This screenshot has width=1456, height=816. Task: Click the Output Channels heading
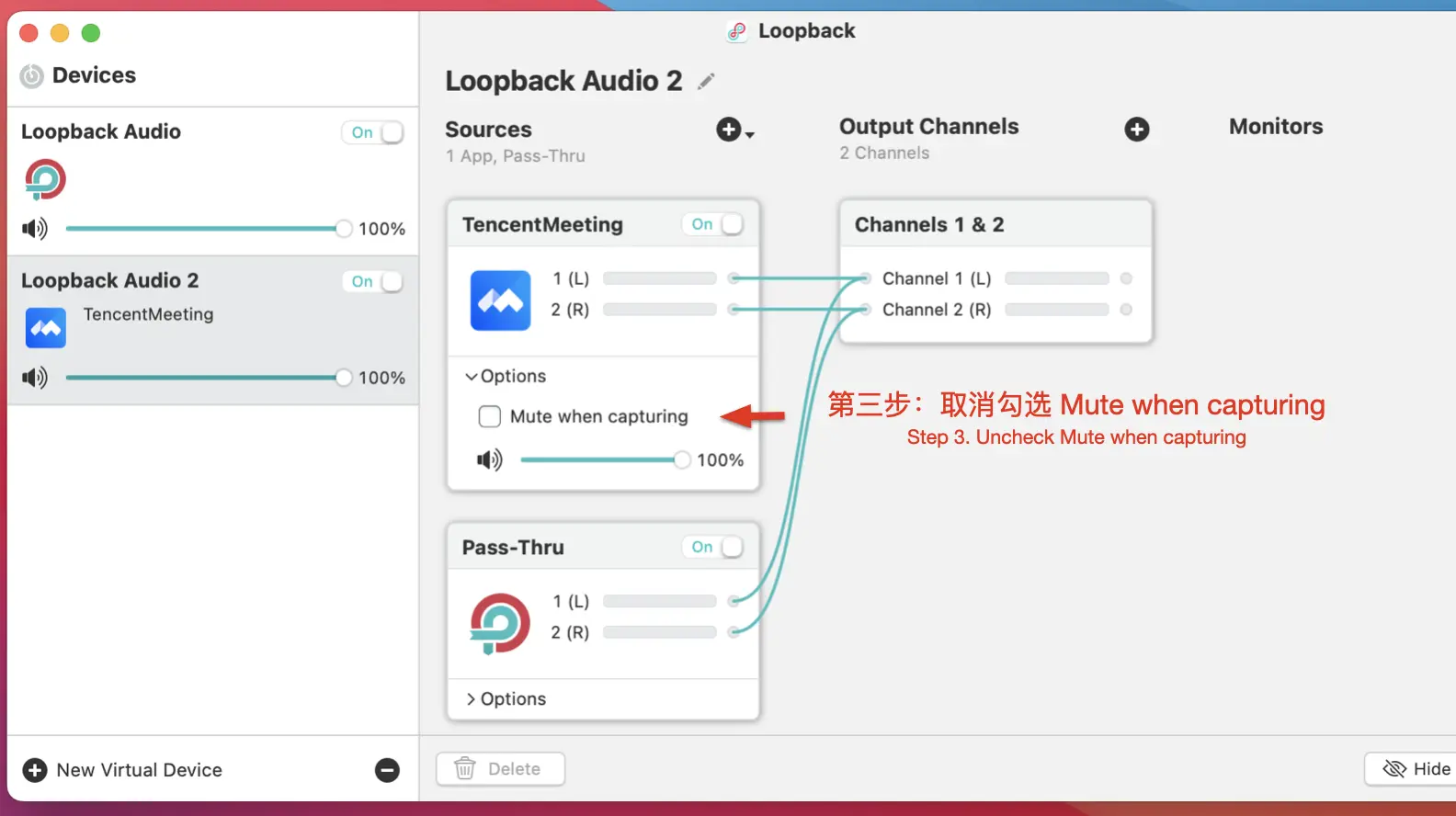coord(928,127)
